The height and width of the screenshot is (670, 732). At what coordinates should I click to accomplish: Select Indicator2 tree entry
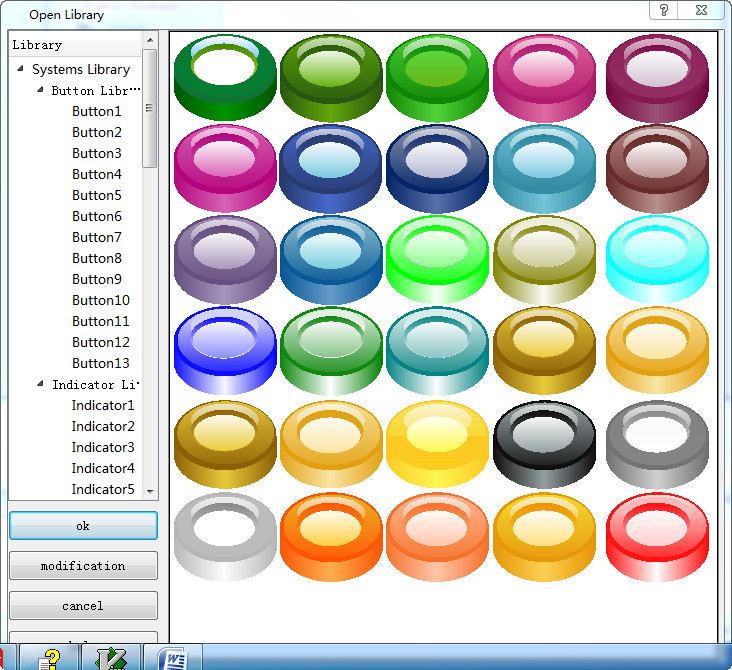click(x=103, y=426)
